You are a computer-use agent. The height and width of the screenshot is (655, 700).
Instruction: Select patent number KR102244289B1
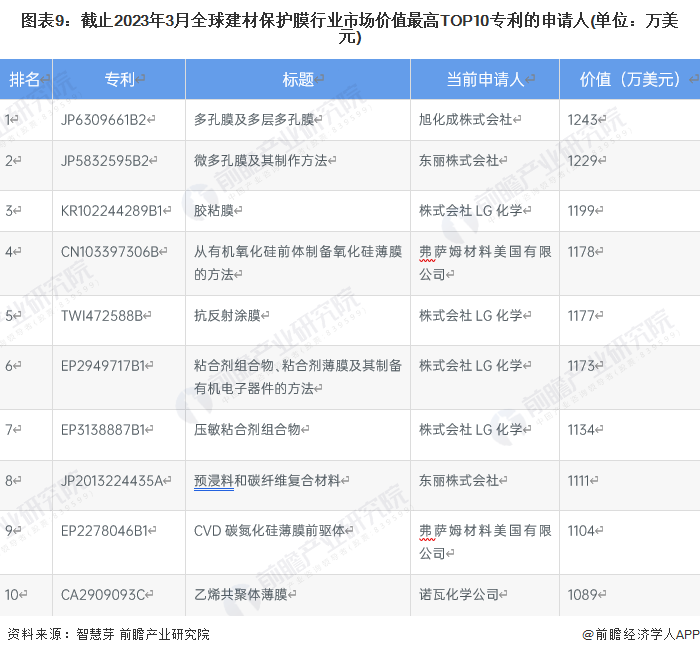click(112, 210)
